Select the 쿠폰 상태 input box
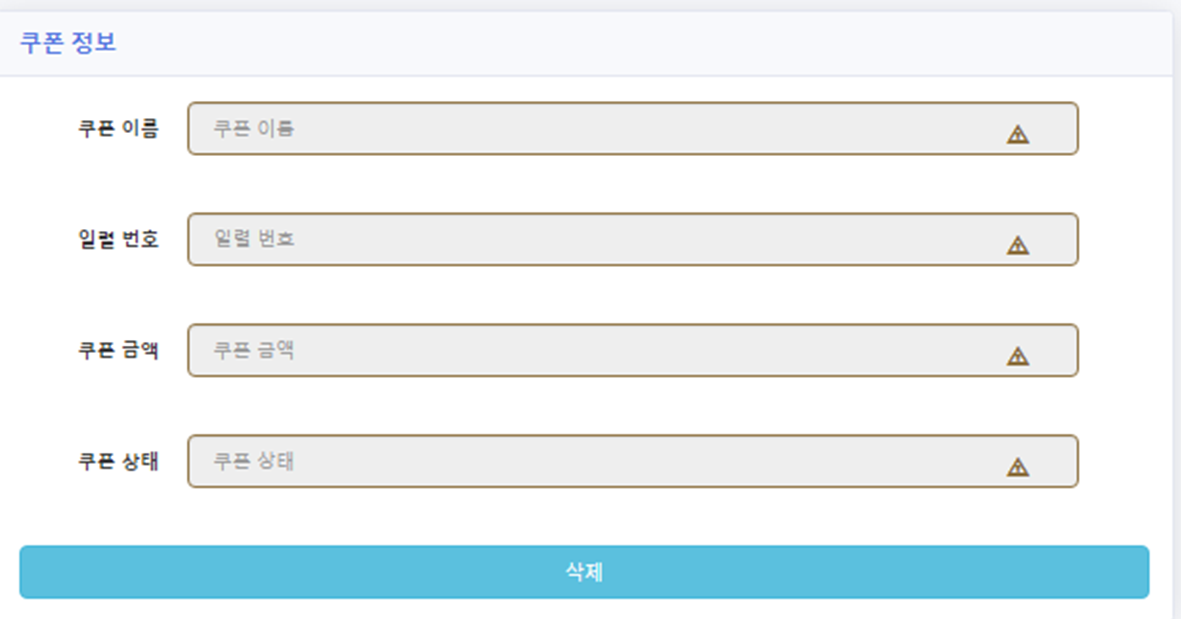 (633, 461)
